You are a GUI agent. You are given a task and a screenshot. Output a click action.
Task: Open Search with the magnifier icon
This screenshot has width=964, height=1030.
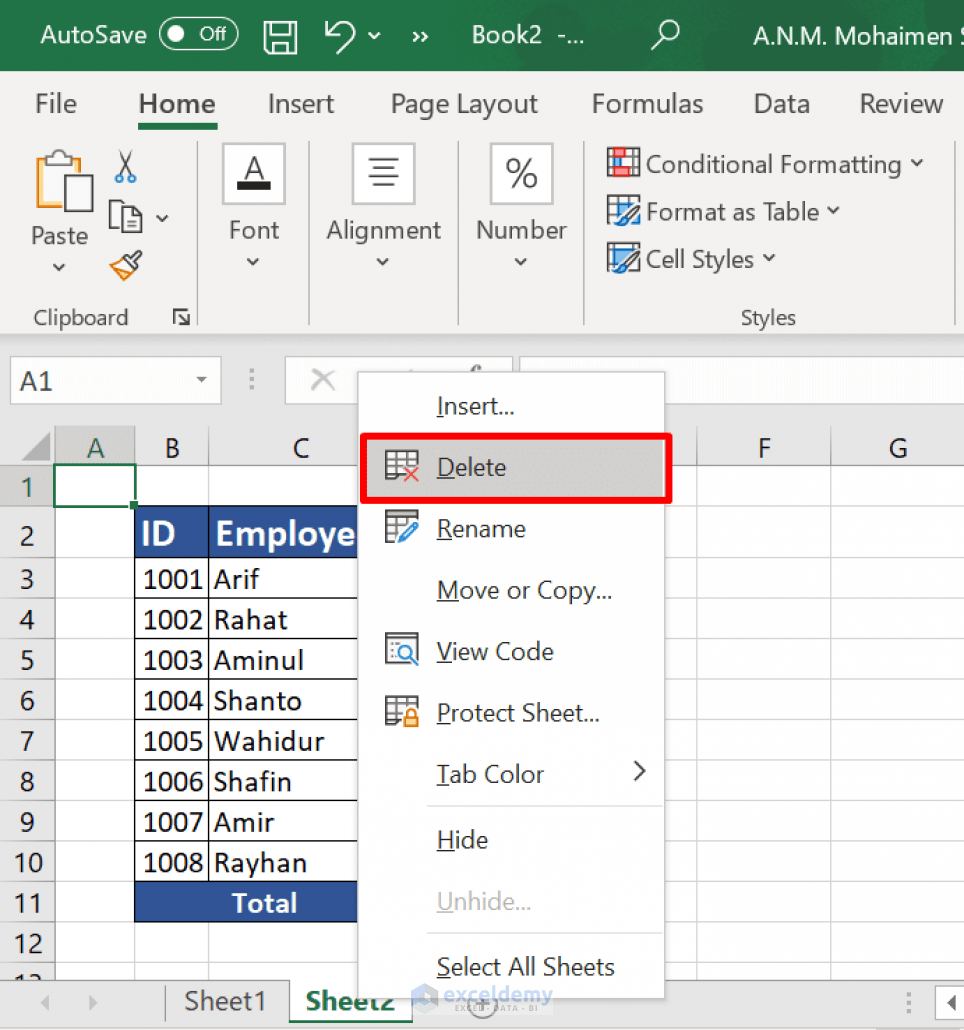click(665, 35)
